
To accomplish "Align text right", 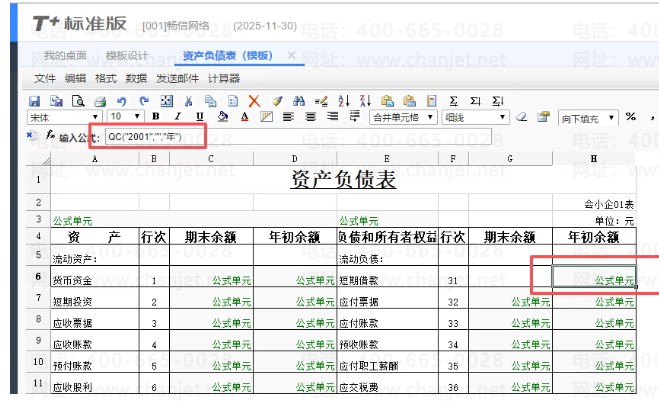I will (x=332, y=116).
